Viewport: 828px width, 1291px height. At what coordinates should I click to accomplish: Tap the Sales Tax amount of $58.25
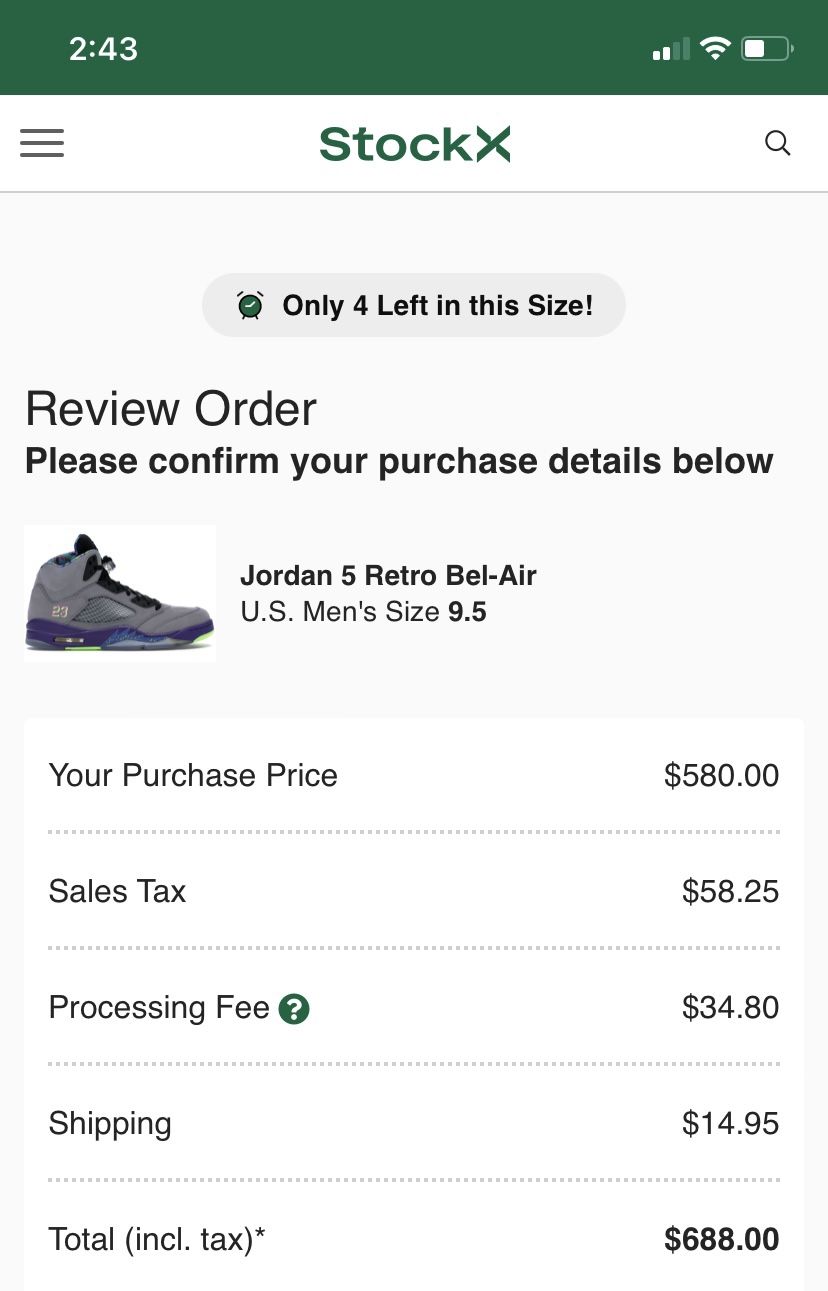[730, 891]
